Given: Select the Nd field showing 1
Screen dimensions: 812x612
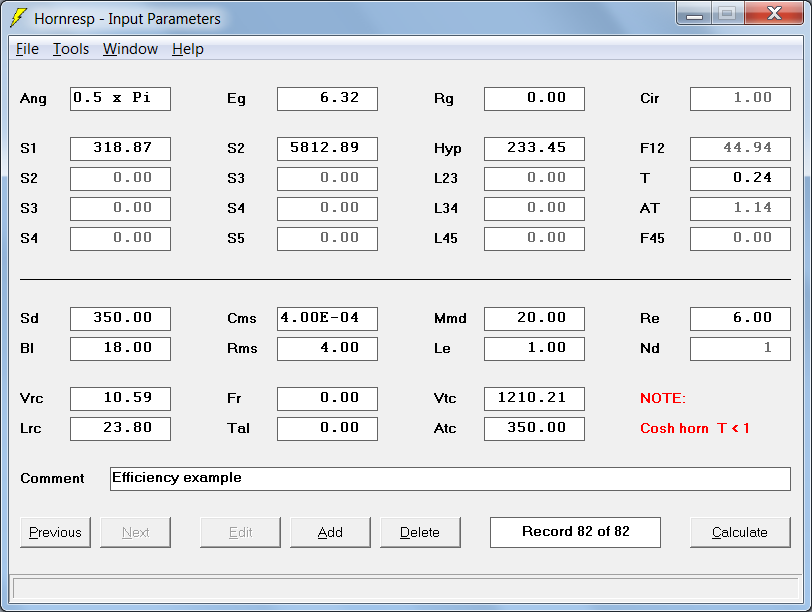Looking at the screenshot, I should pyautogui.click(x=741, y=349).
